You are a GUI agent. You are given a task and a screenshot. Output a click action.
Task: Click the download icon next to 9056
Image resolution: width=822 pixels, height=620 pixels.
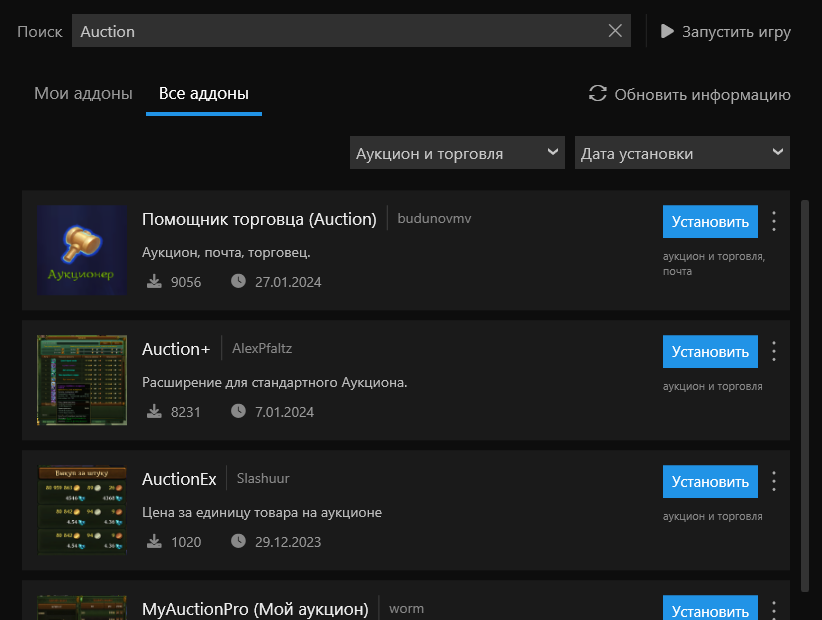click(x=154, y=281)
